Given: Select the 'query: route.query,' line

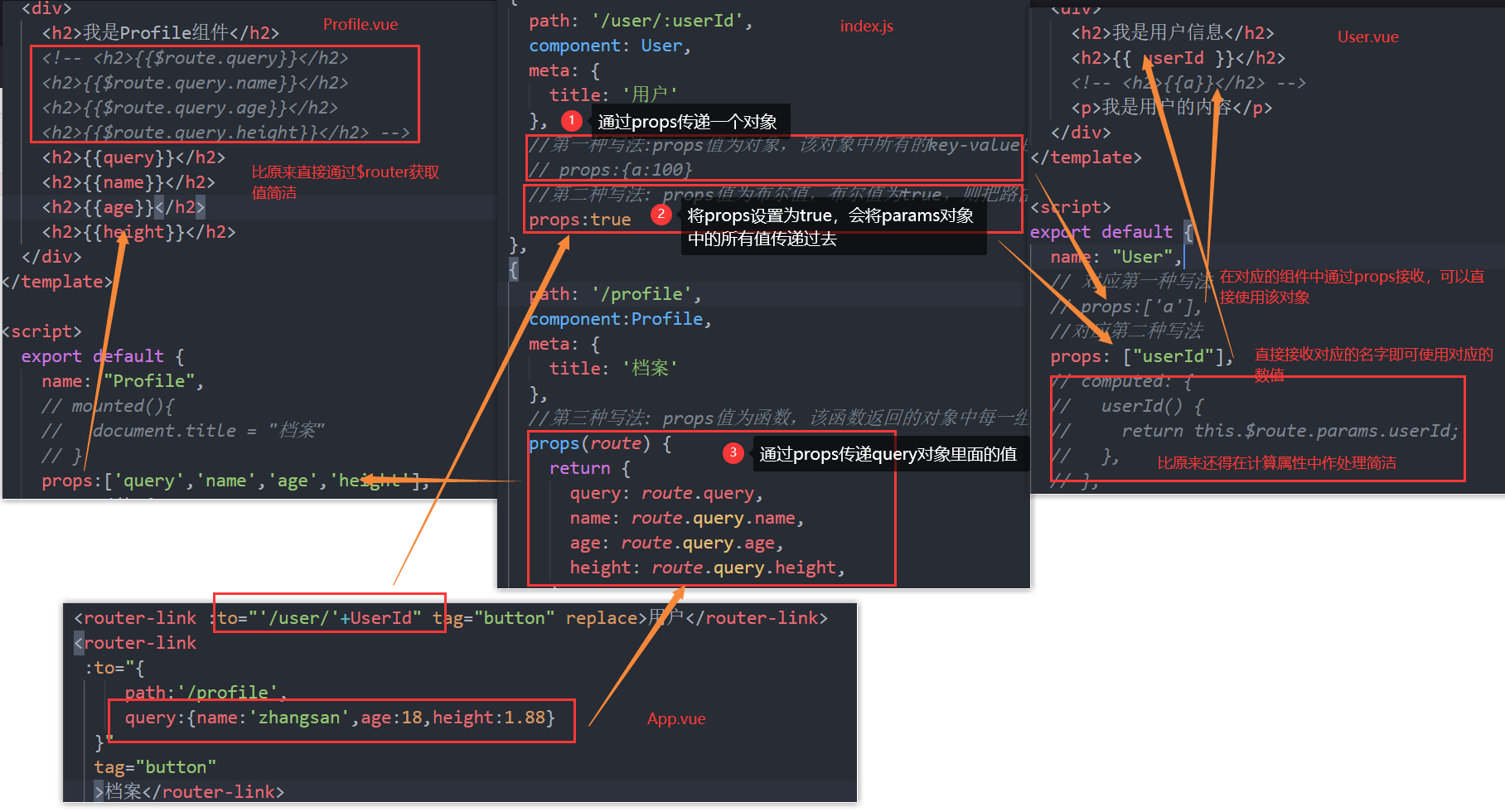Looking at the screenshot, I should coord(666,493).
